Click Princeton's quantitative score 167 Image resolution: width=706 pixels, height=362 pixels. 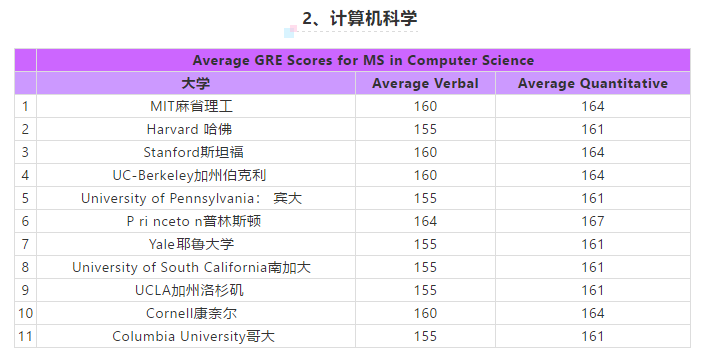[x=593, y=221]
